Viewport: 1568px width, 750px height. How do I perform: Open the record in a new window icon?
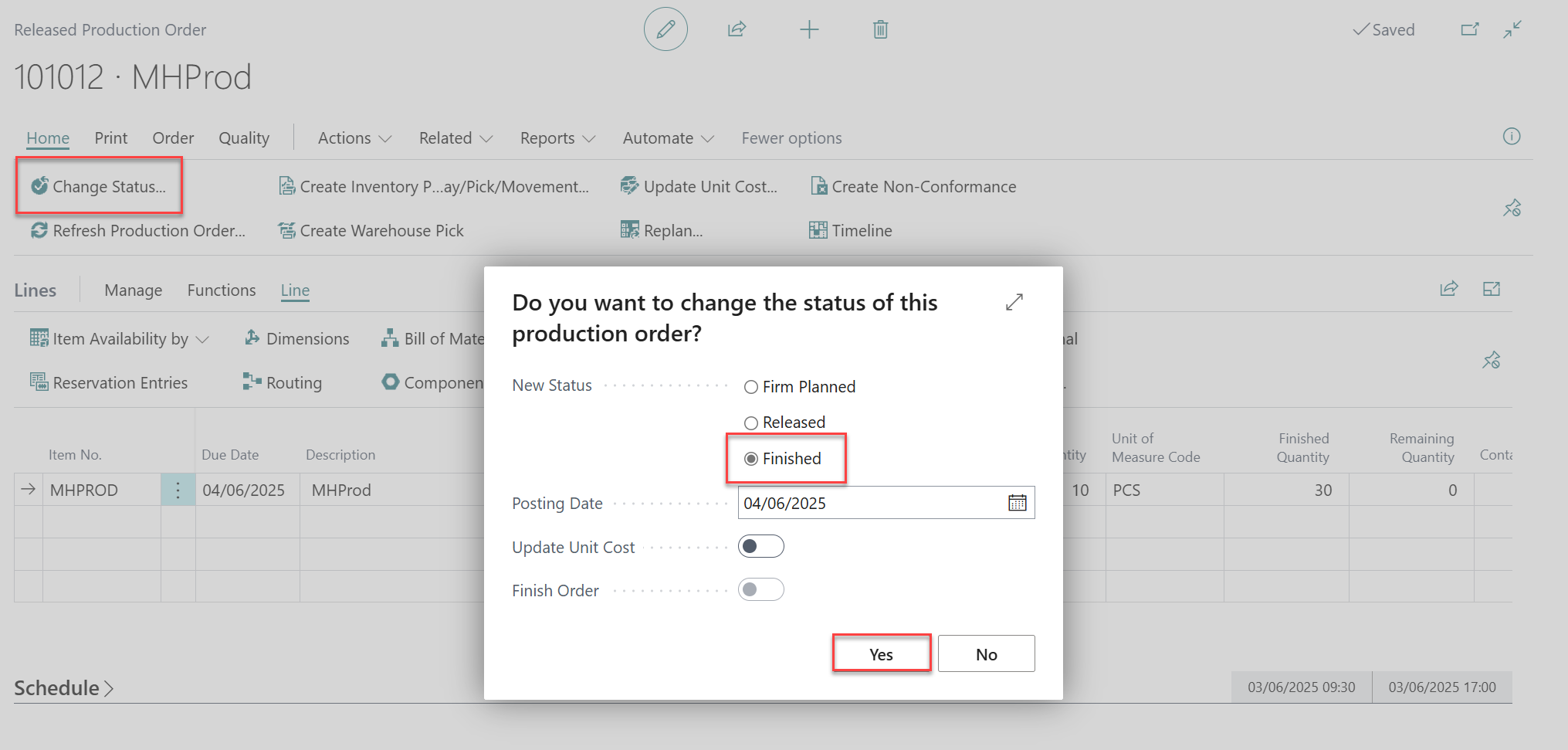tap(1469, 30)
